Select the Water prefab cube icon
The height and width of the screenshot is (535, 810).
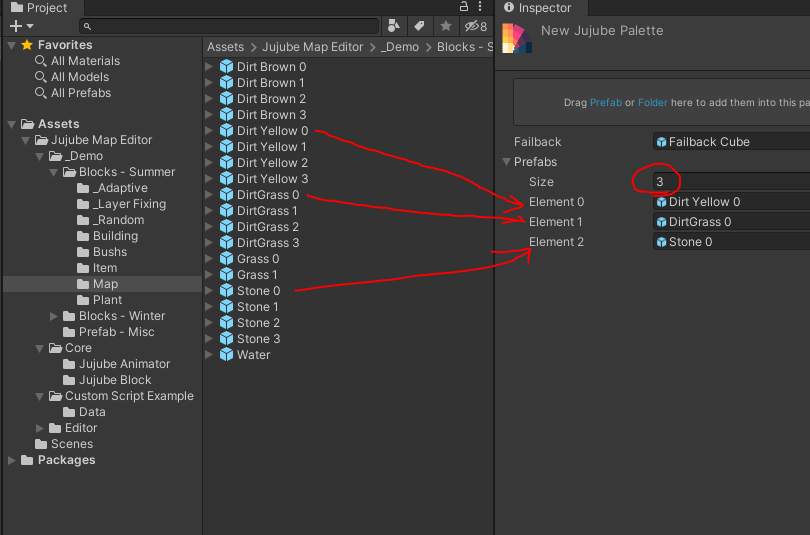[x=226, y=355]
